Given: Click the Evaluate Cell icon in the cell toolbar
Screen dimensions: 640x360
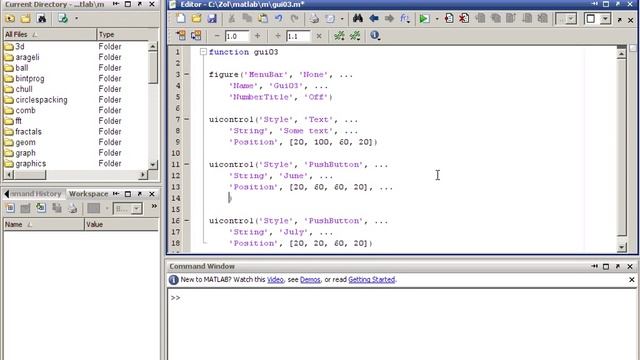Looking at the screenshot, I should (181, 36).
